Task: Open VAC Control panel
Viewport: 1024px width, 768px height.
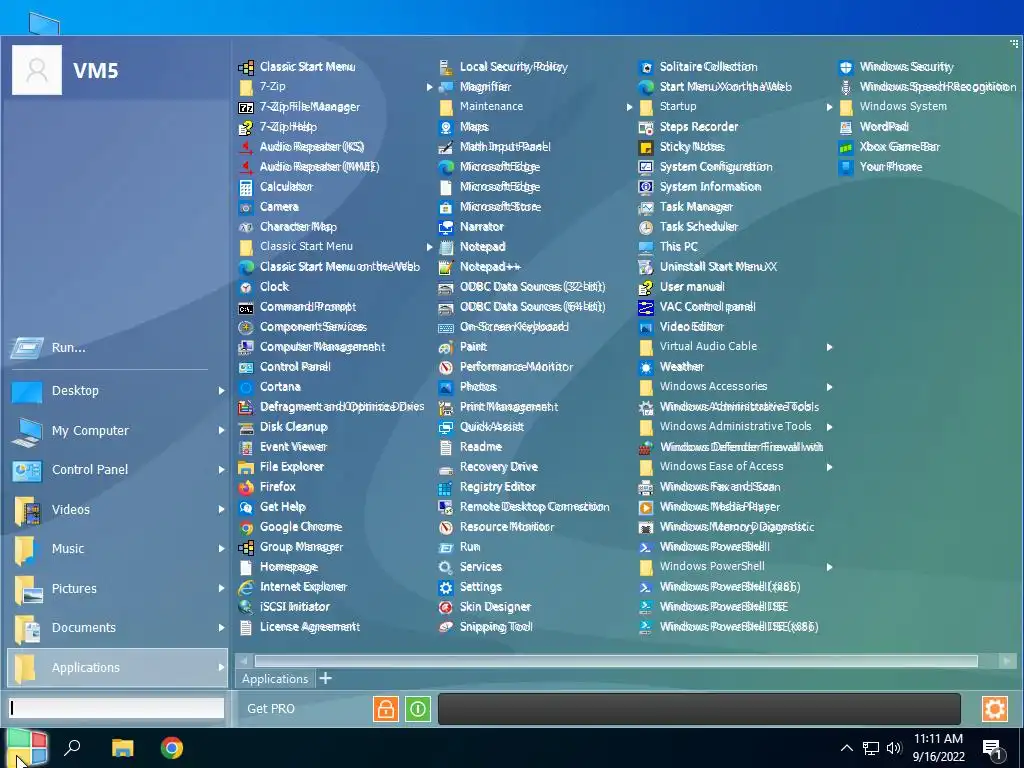Action: point(697,307)
